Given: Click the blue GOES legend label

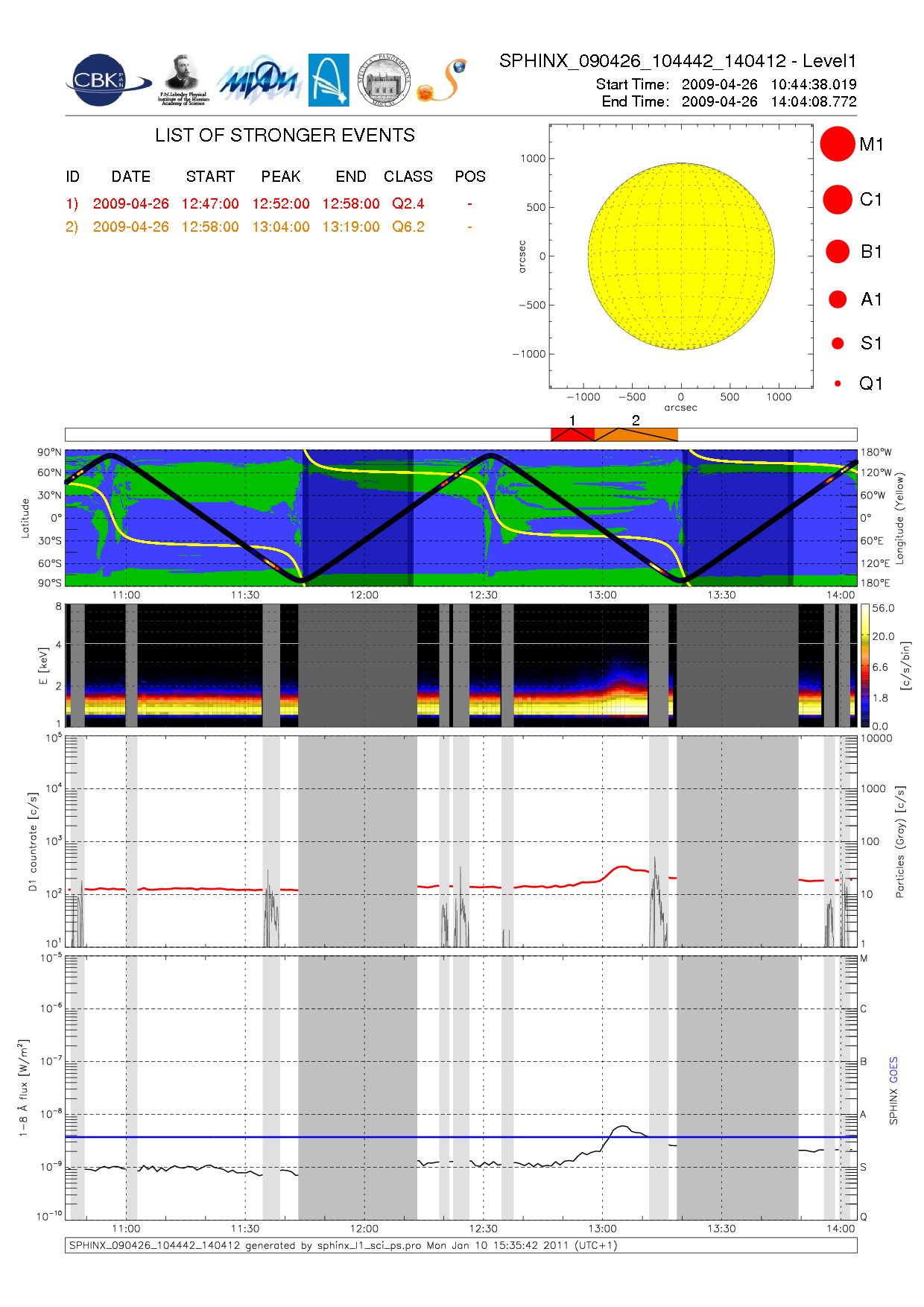Looking at the screenshot, I should 893,1070.
